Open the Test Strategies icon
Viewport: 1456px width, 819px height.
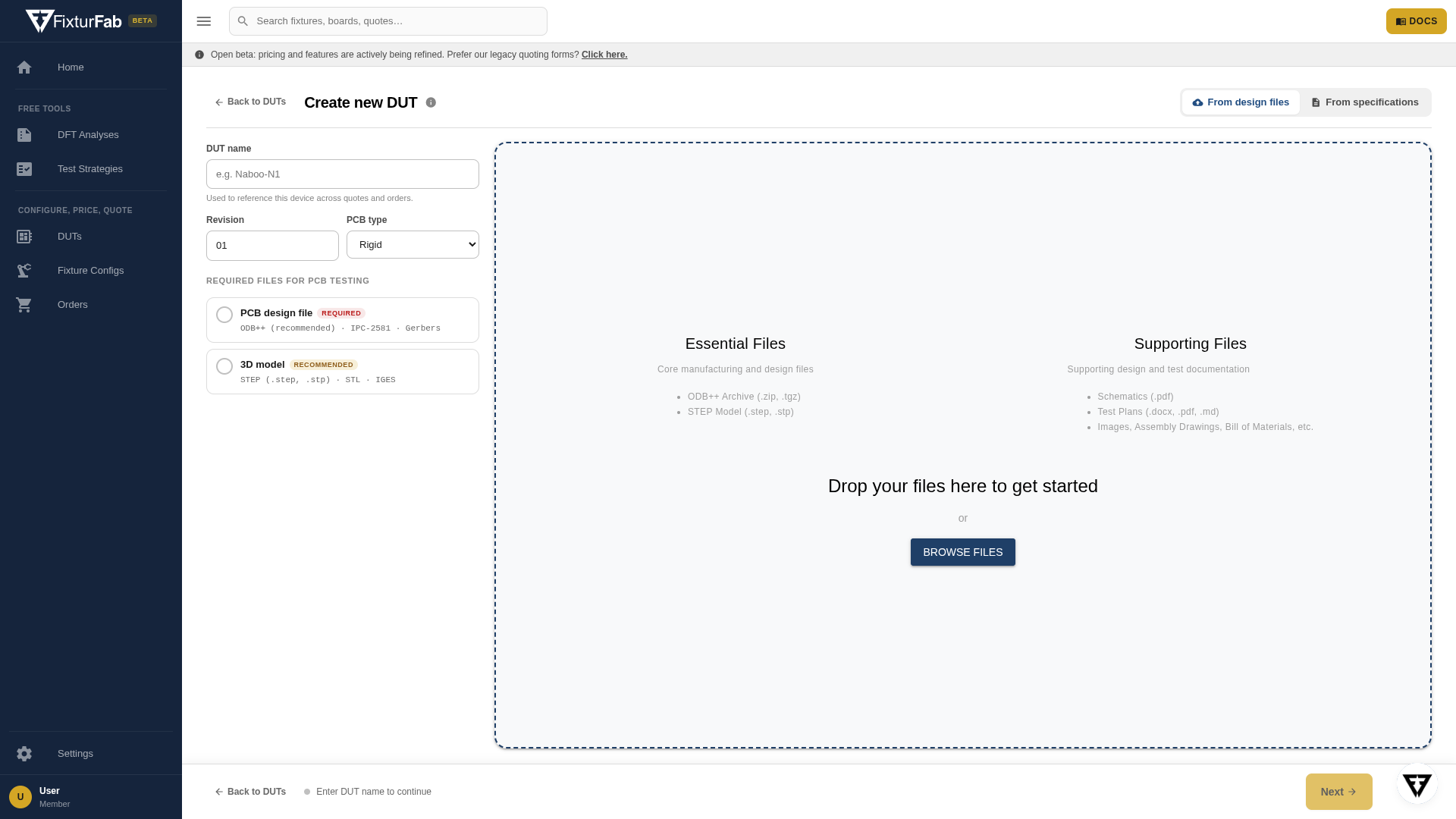[x=24, y=169]
